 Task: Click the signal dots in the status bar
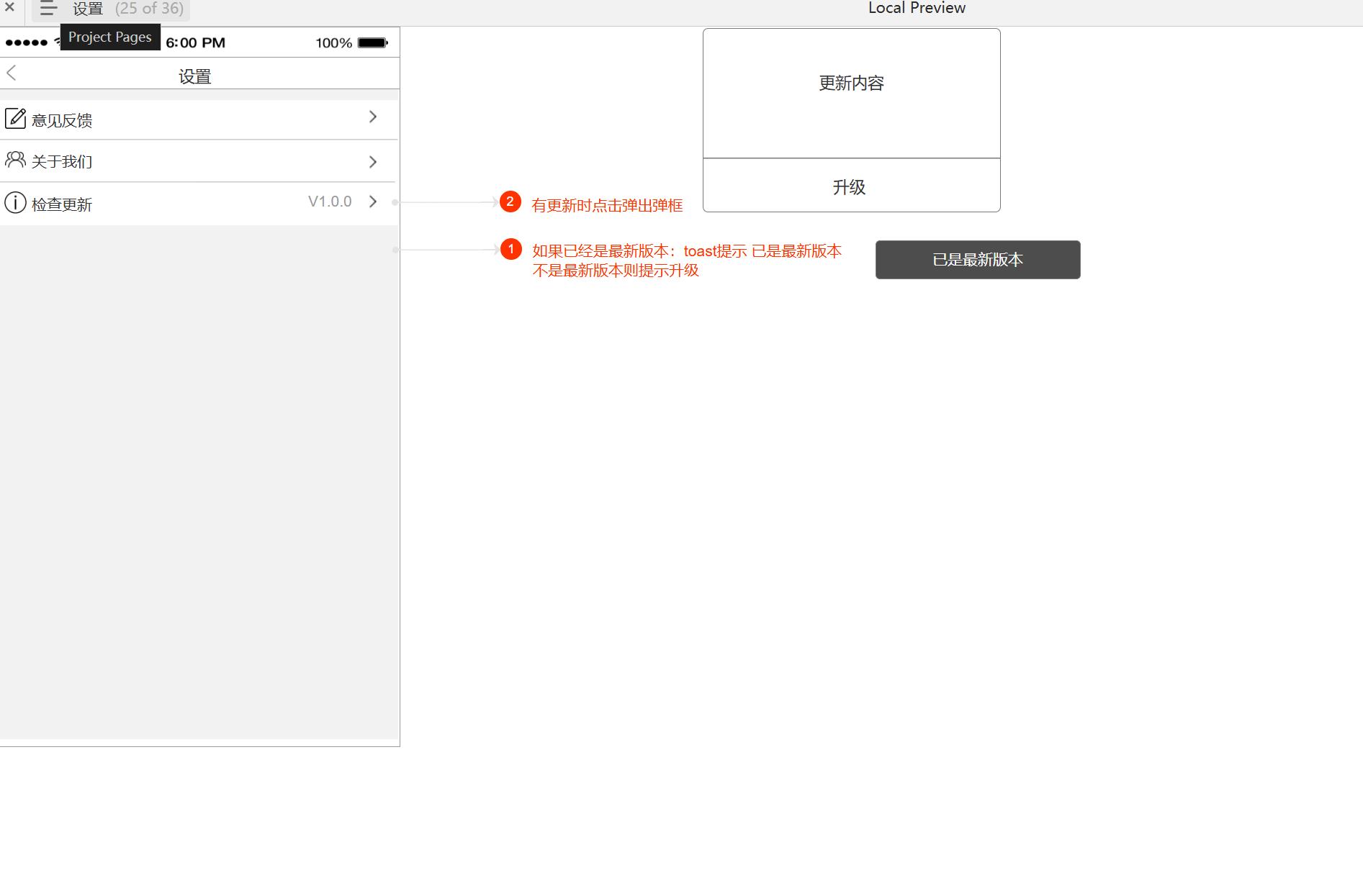(27, 42)
